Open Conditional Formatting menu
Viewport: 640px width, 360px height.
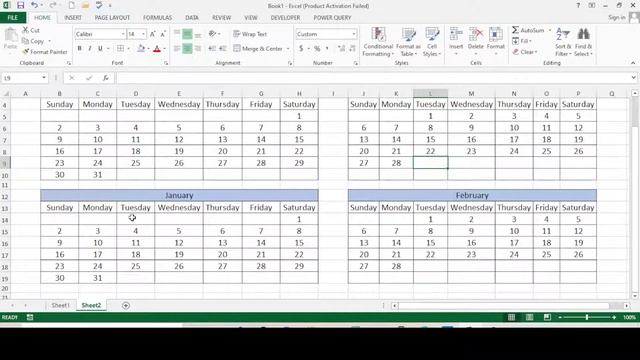[x=378, y=42]
